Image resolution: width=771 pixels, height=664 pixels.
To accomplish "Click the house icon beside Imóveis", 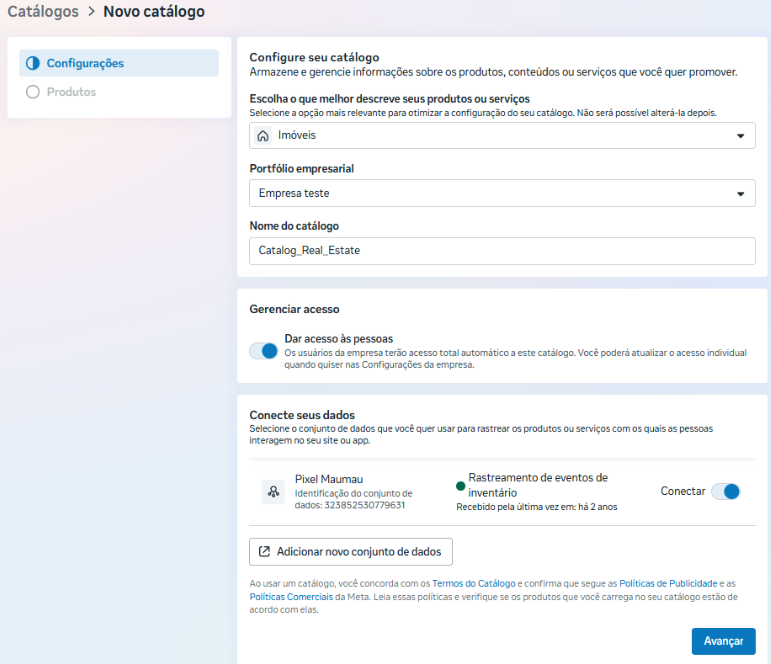I will pos(263,135).
